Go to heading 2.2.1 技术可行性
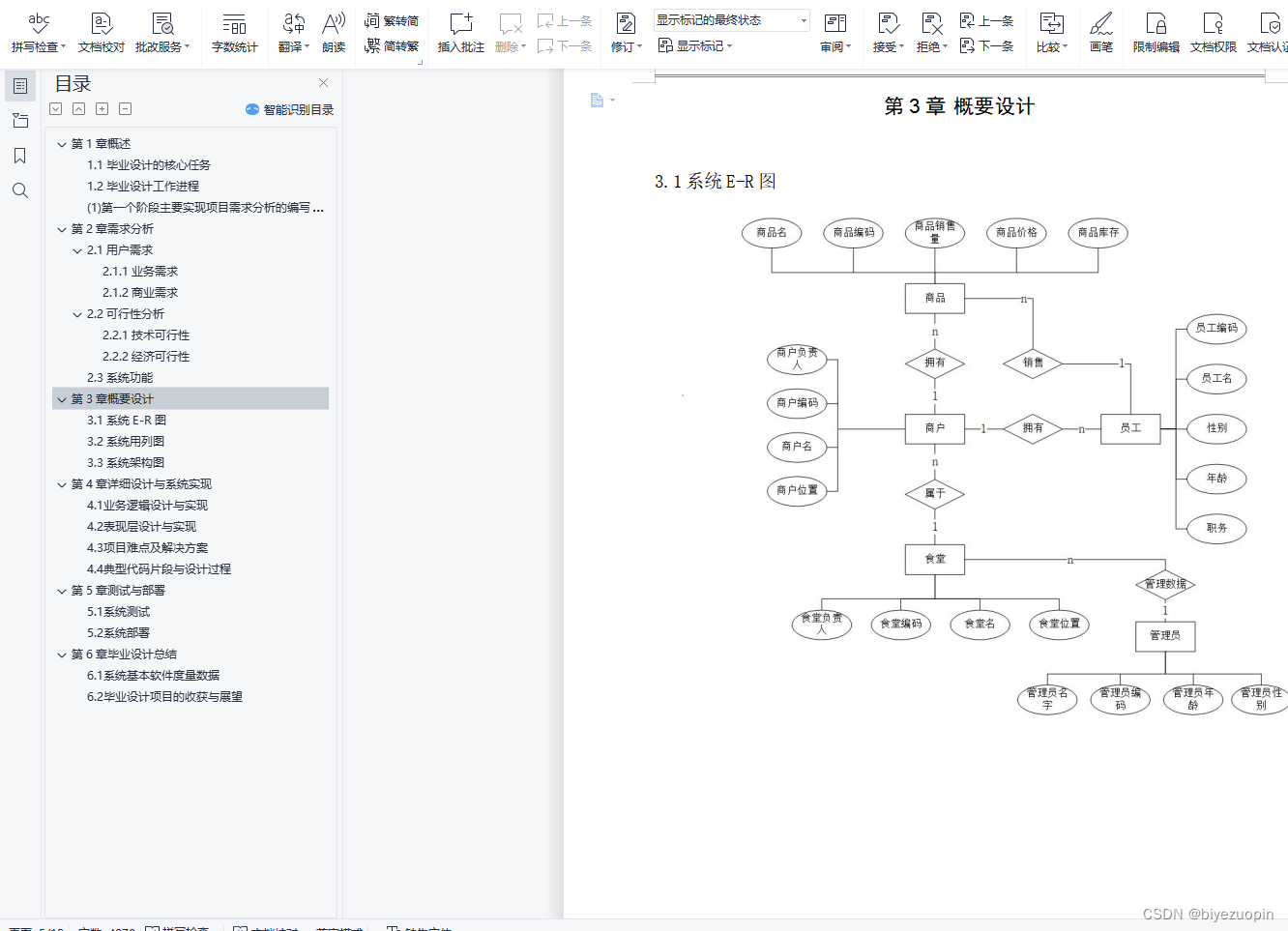Image resolution: width=1288 pixels, height=931 pixels. point(146,335)
